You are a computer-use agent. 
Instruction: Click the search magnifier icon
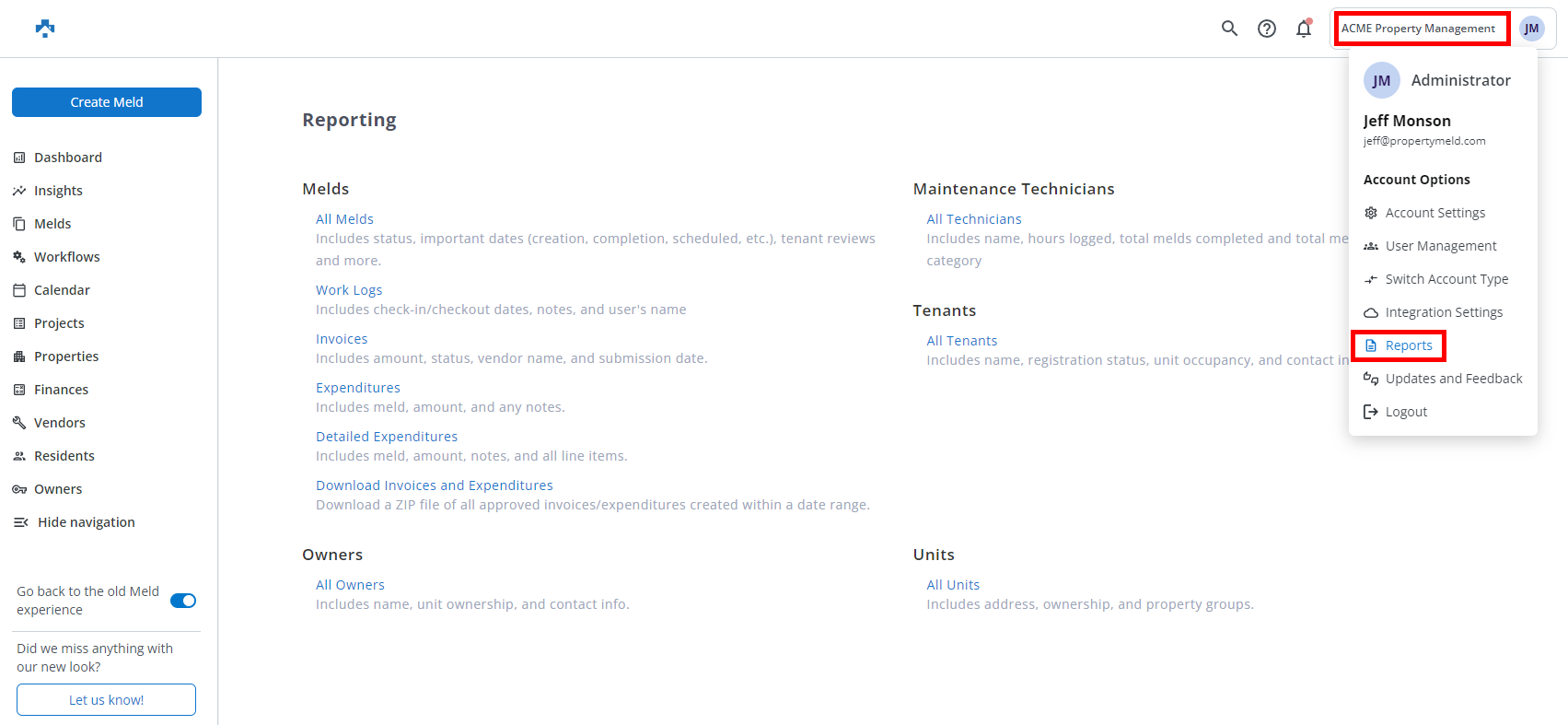1229,29
